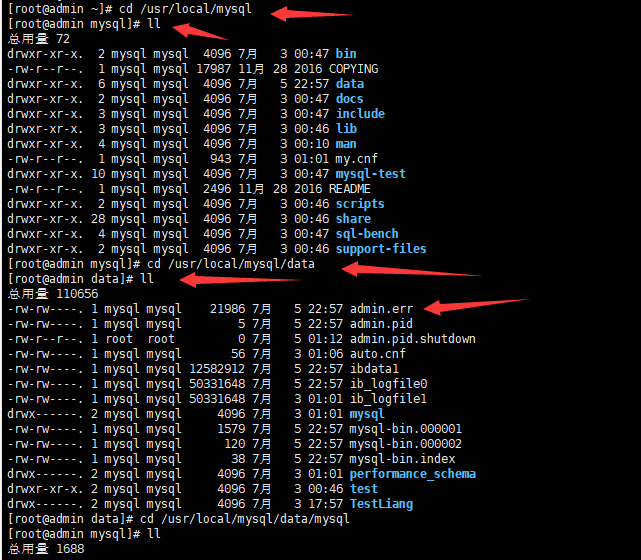This screenshot has width=641, height=560.
Task: Select the time 00:10 on man row
Action: tap(312, 144)
